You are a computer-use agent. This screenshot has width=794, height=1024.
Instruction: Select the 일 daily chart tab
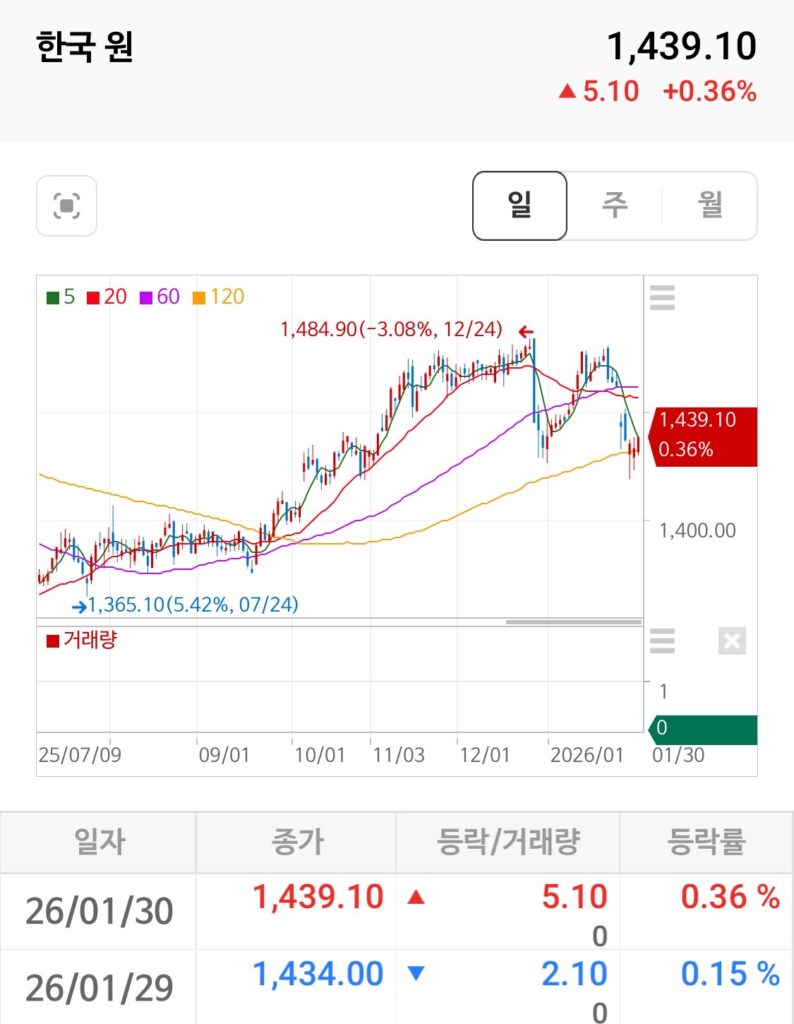tap(519, 206)
